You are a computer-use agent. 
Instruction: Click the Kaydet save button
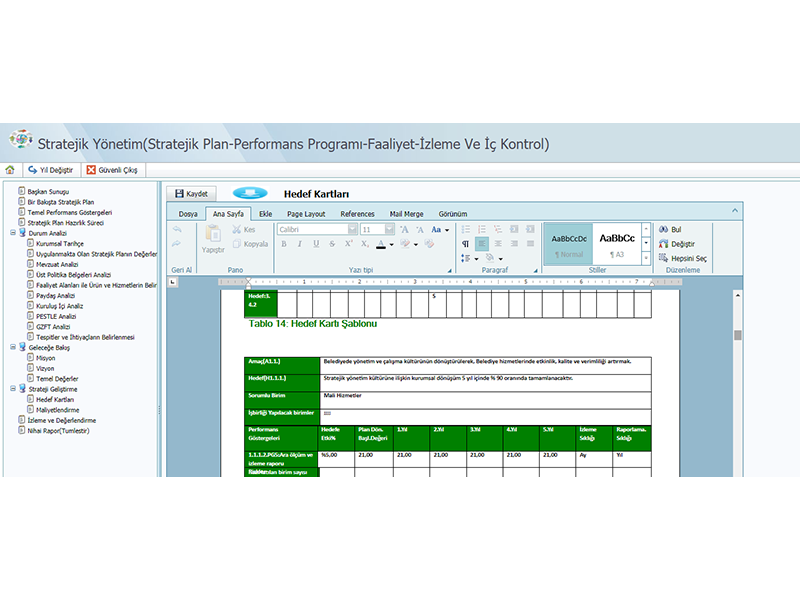pyautogui.click(x=191, y=193)
